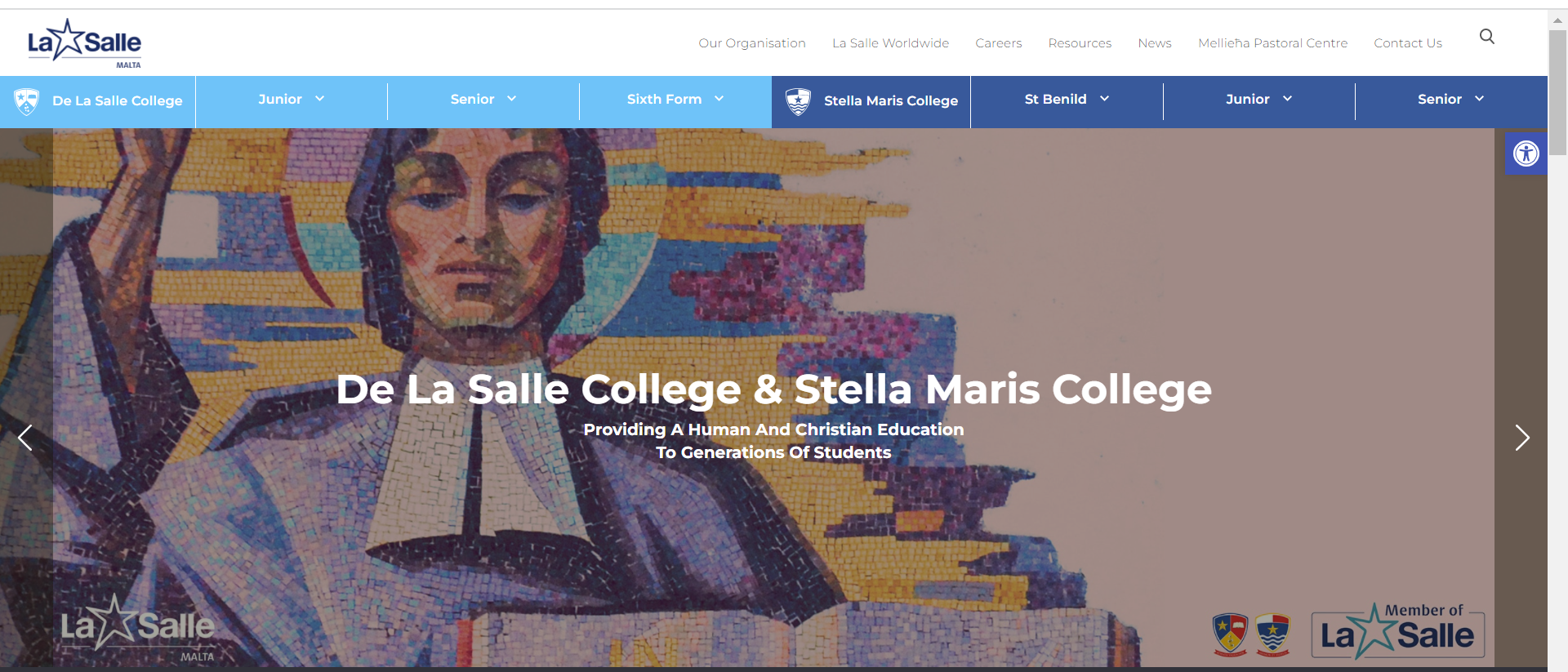Image resolution: width=1568 pixels, height=672 pixels.
Task: Open Our Organisation menu item
Action: [x=751, y=43]
